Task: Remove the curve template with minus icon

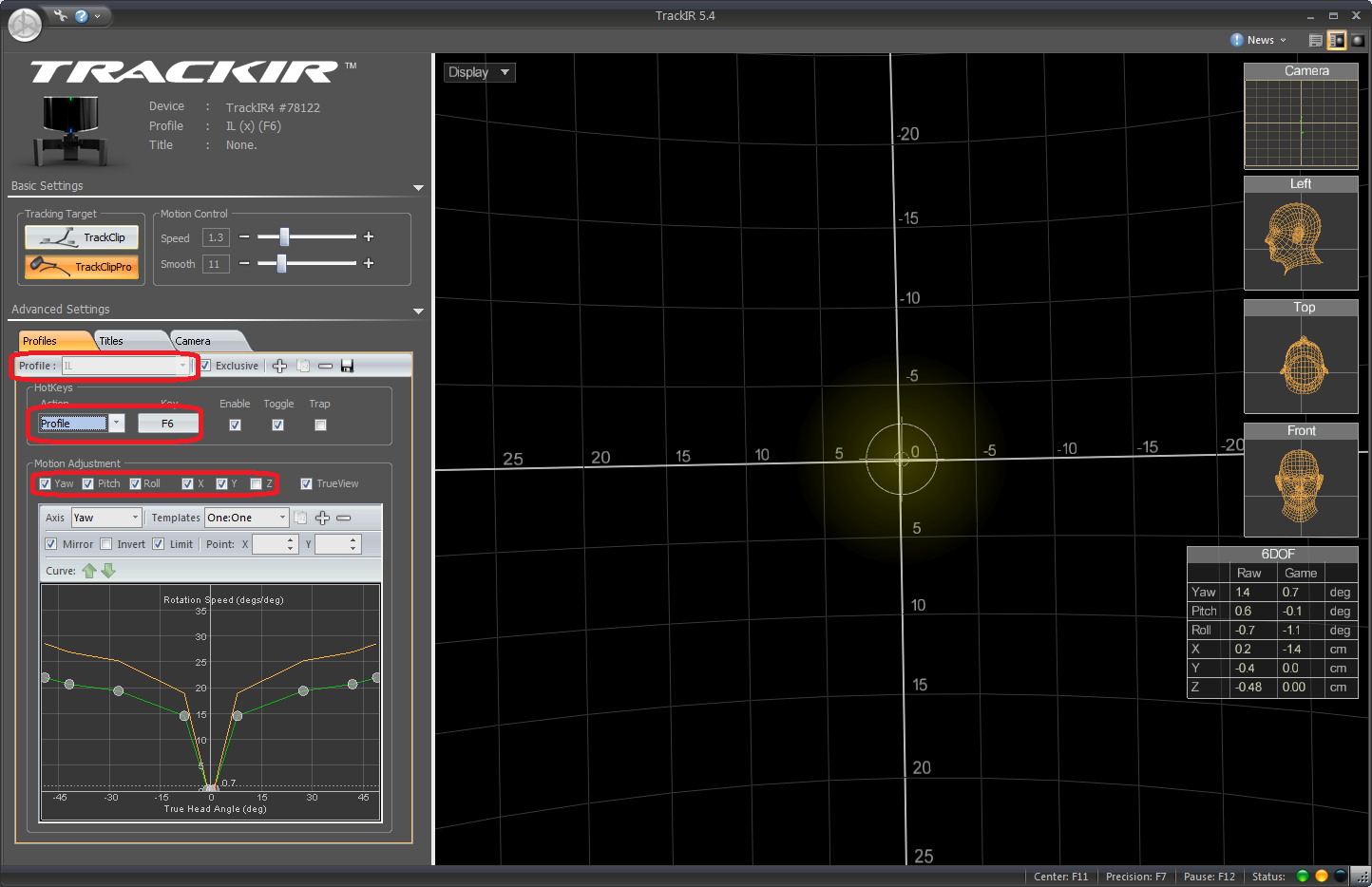Action: coord(344,518)
